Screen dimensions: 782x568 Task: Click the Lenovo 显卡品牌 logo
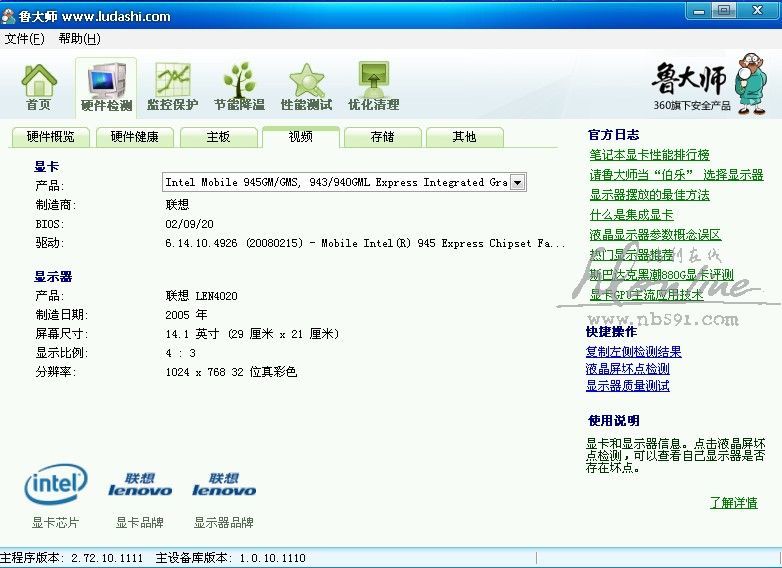pyautogui.click(x=140, y=485)
